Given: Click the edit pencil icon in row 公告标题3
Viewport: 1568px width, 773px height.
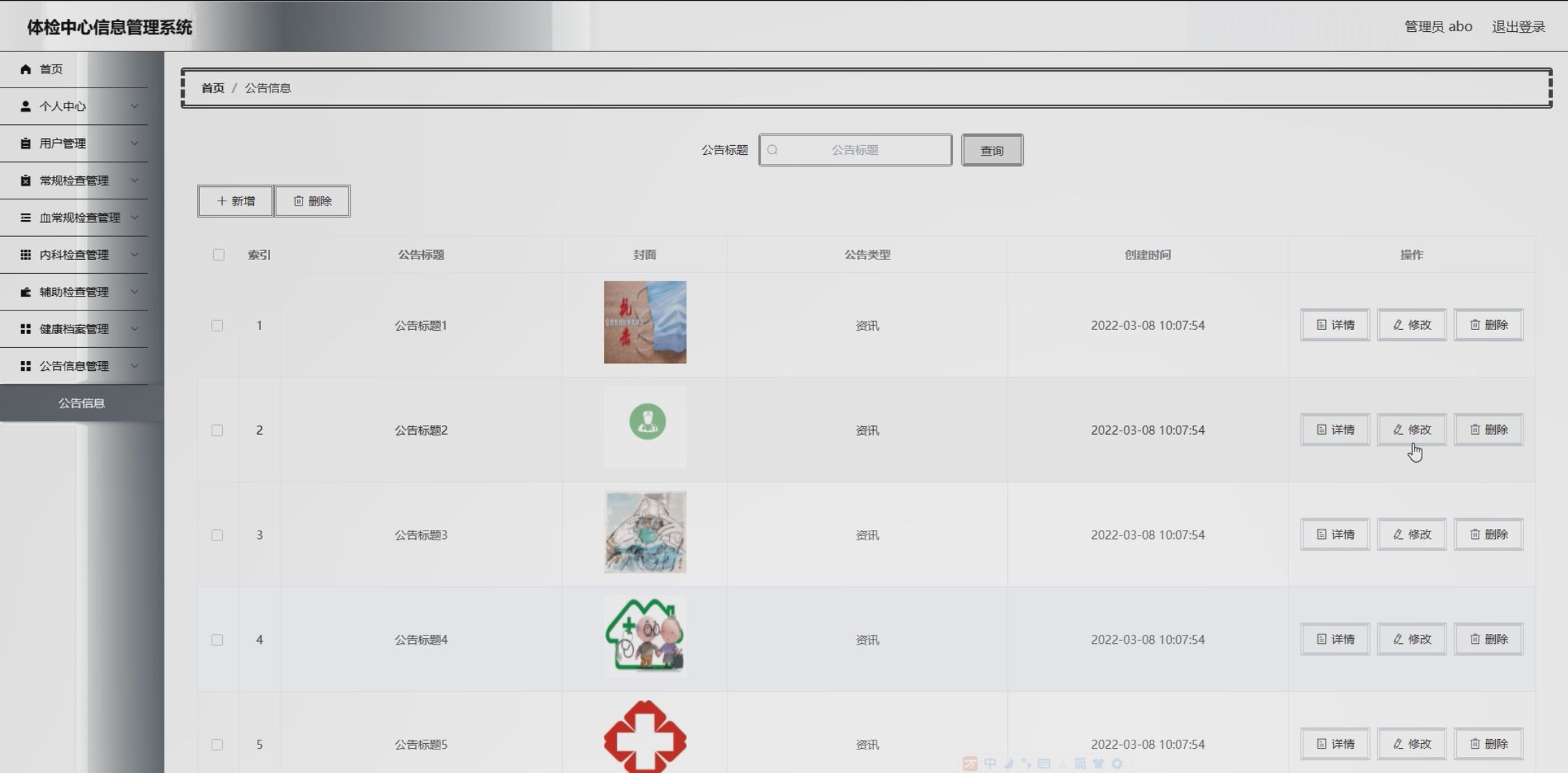Looking at the screenshot, I should [x=1398, y=534].
